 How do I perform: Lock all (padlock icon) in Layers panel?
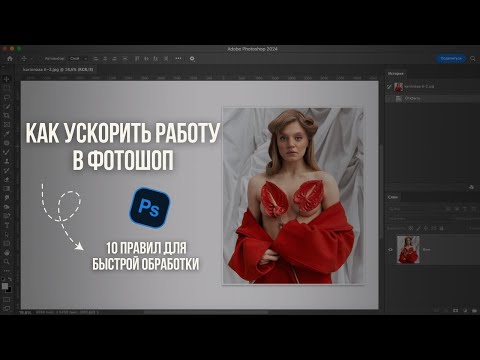tap(442, 228)
